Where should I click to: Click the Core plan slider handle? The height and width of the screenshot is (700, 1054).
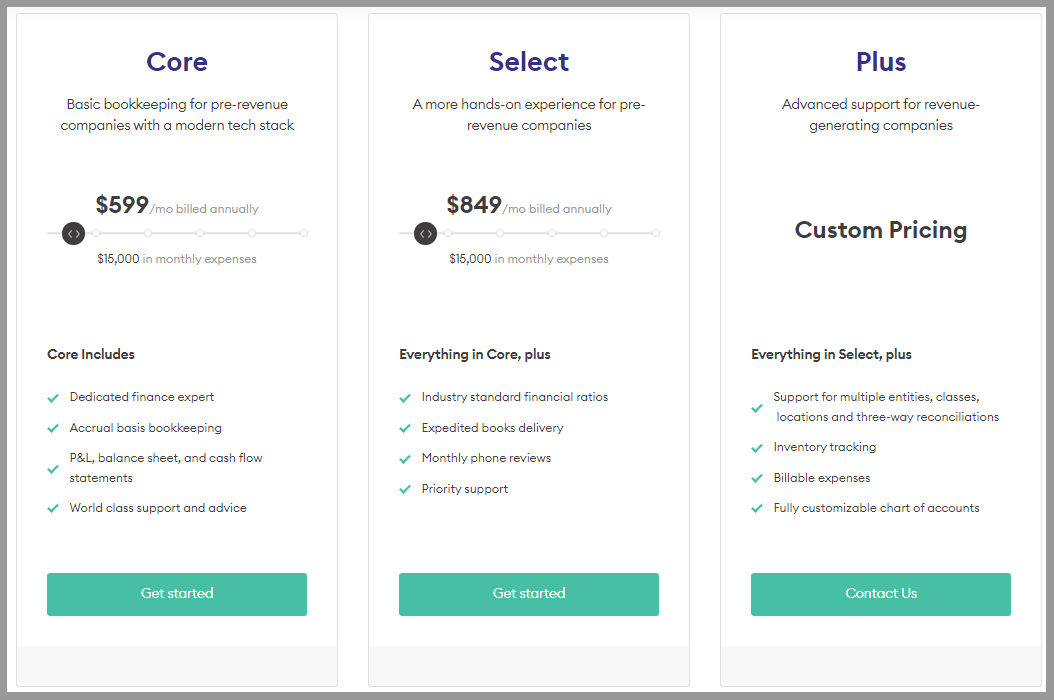73,233
